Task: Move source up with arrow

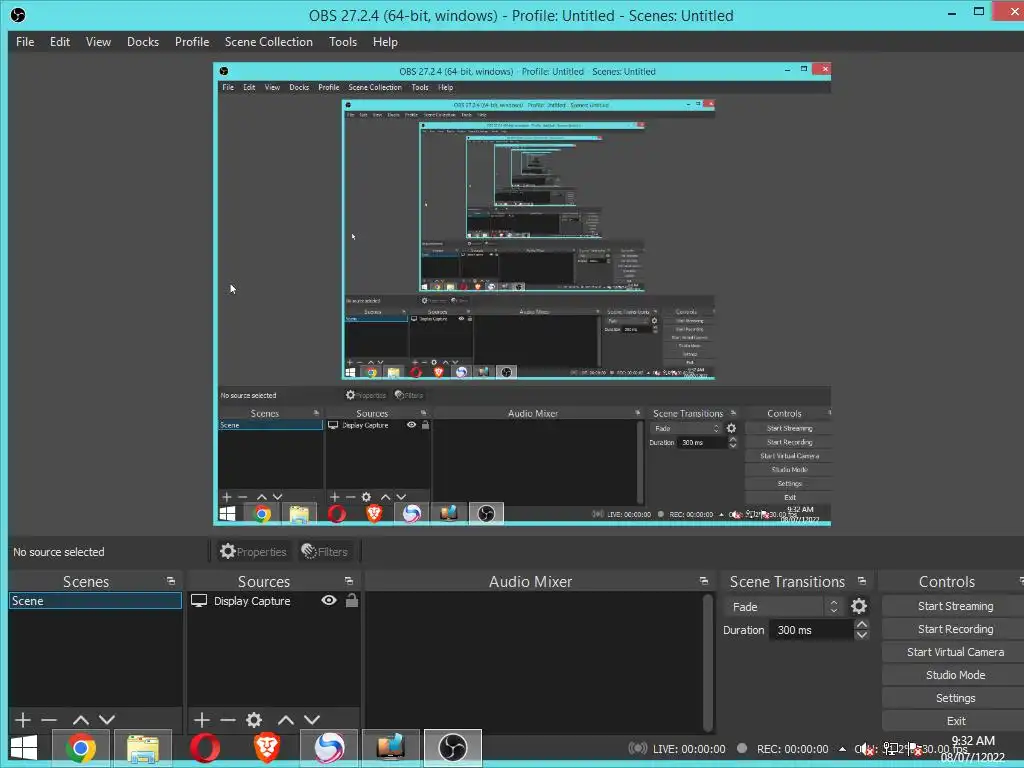Action: [x=285, y=720]
